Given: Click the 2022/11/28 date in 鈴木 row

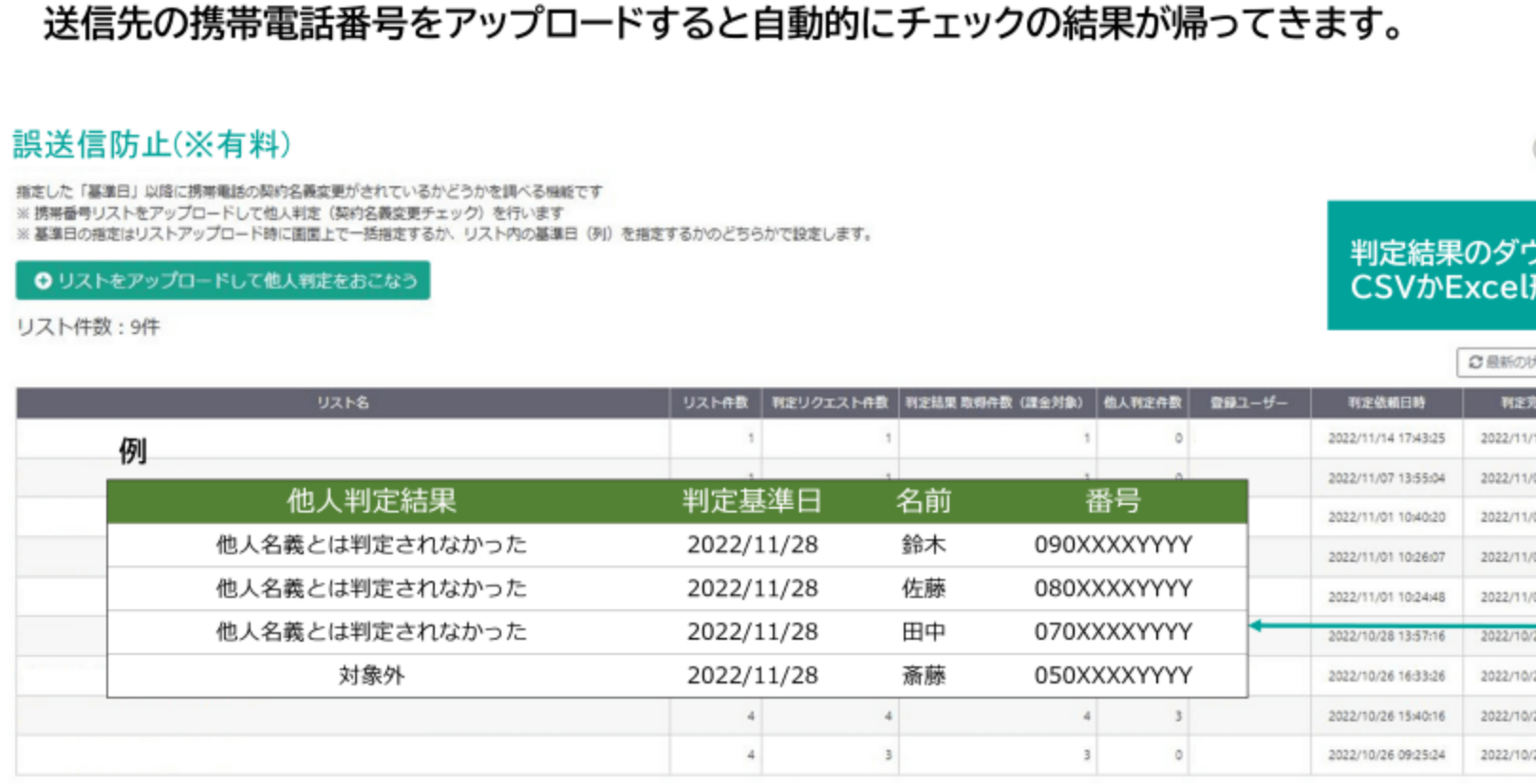Looking at the screenshot, I should coord(752,545).
